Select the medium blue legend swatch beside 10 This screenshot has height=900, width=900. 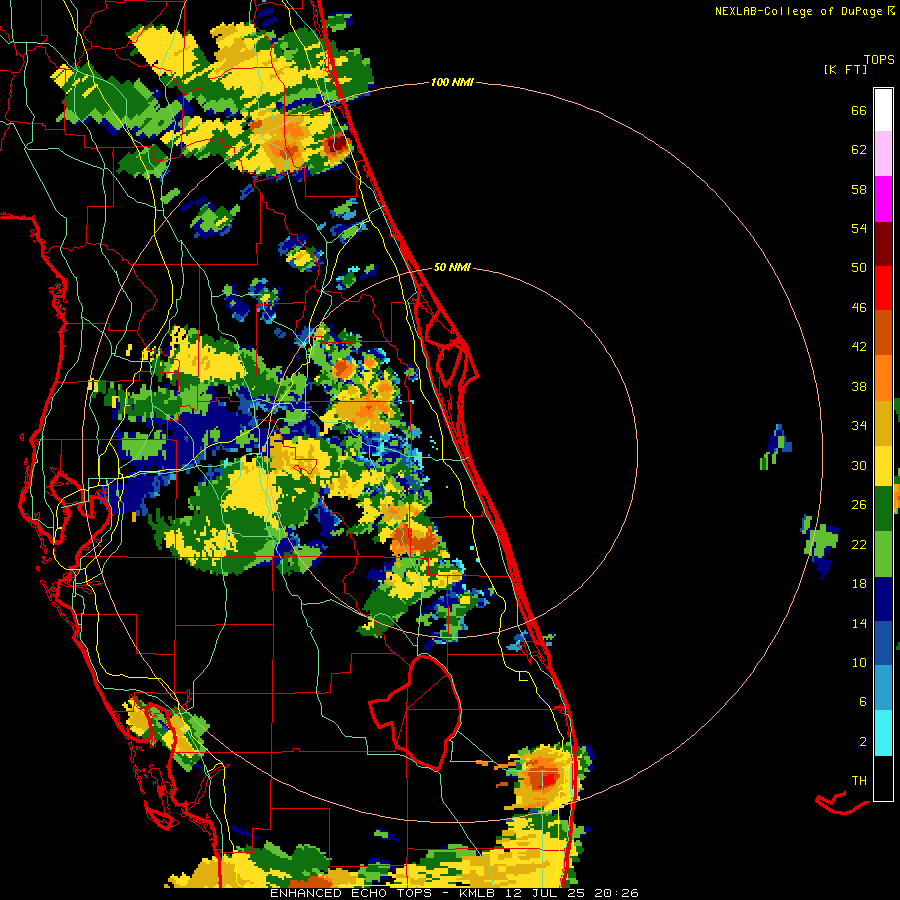[883, 643]
